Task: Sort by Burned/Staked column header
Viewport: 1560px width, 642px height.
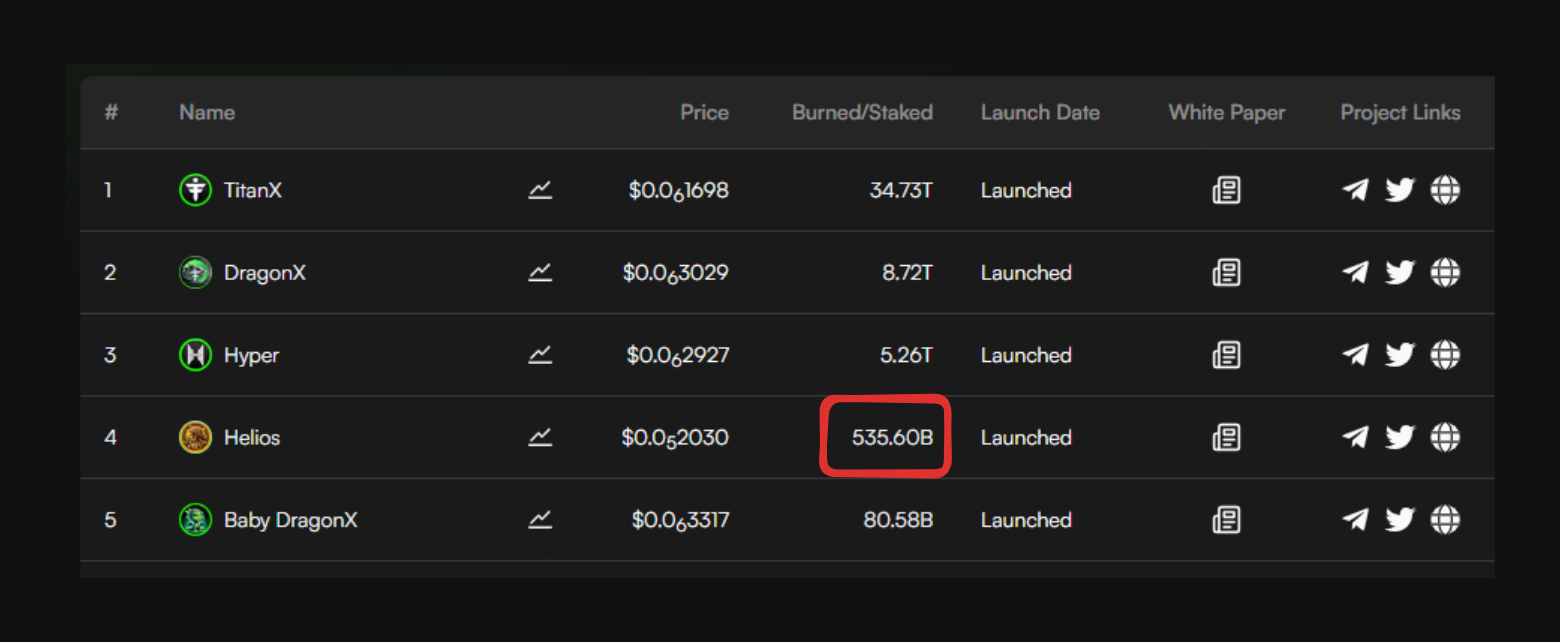Action: [x=862, y=113]
